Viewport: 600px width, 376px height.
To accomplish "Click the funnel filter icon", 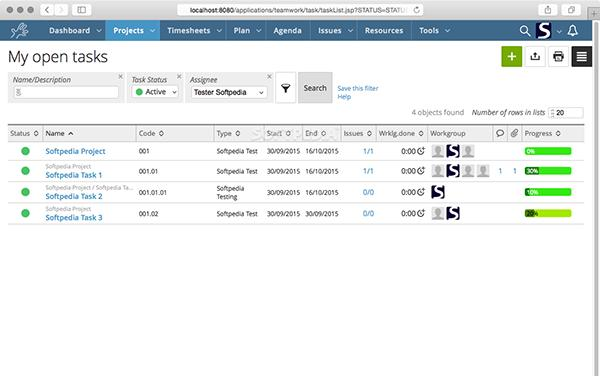I will (285, 88).
